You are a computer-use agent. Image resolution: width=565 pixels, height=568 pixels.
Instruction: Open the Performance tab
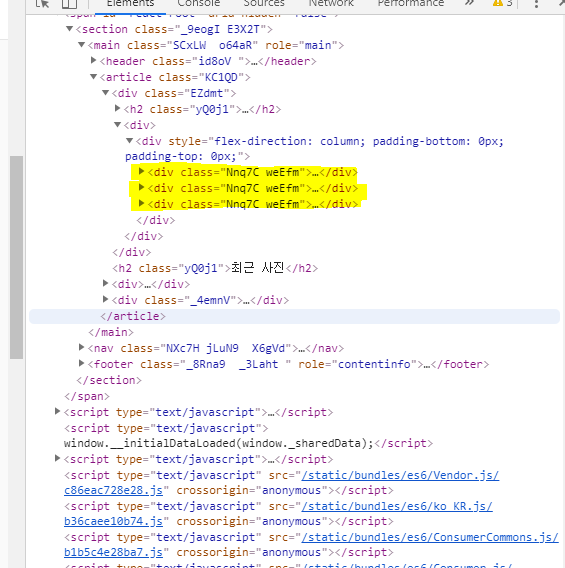click(411, 4)
